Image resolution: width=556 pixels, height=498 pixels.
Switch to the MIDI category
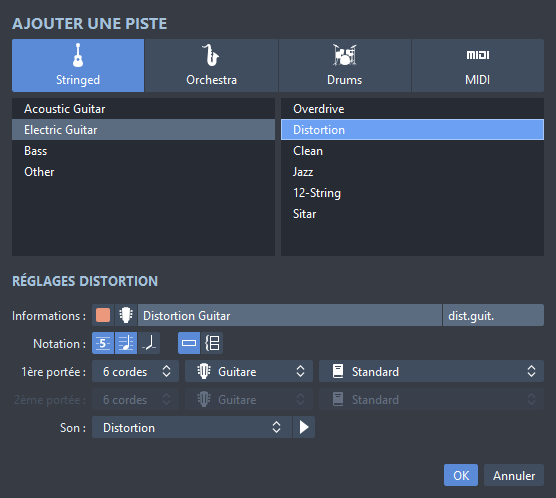(478, 66)
